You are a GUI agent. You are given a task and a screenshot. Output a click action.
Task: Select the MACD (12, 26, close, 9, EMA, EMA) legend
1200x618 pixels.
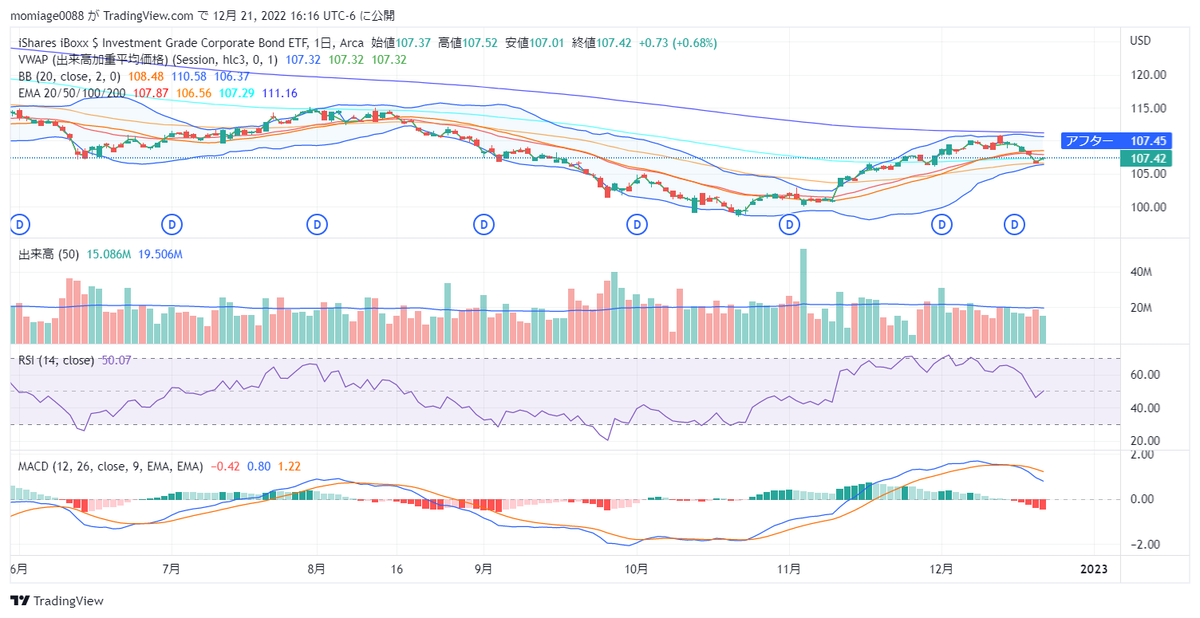point(111,466)
